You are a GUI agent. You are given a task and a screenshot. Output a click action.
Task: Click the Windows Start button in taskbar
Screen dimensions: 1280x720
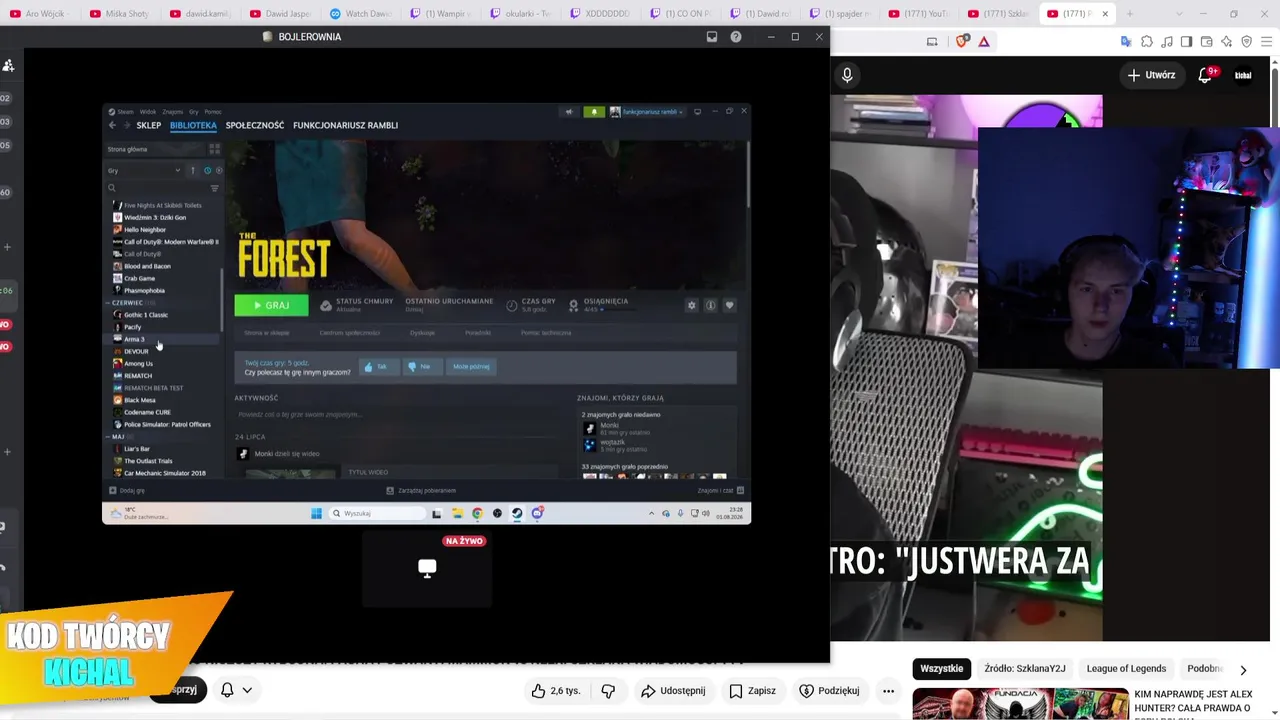(x=316, y=513)
